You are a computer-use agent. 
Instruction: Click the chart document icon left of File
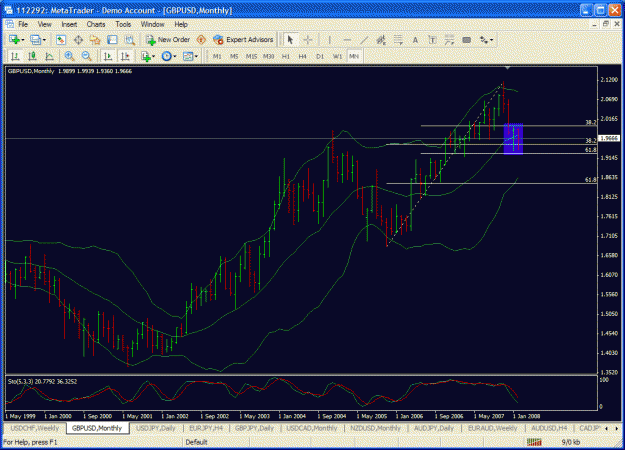point(9,24)
